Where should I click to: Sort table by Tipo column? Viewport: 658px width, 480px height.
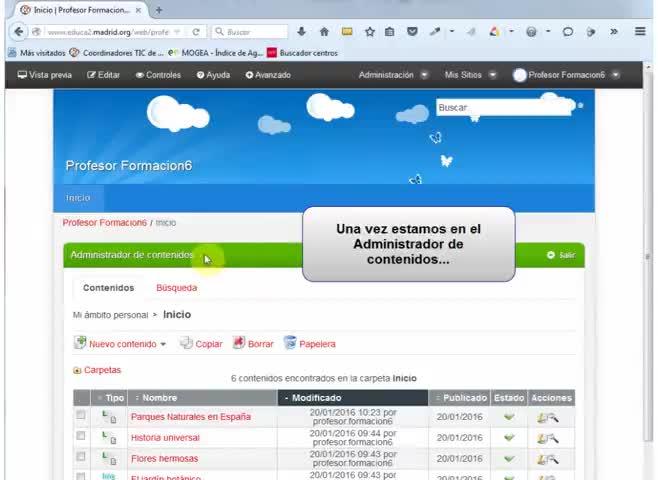tap(111, 398)
